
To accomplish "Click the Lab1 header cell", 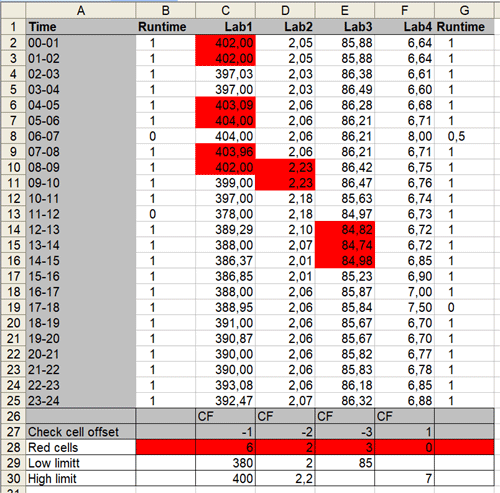I will [x=225, y=27].
